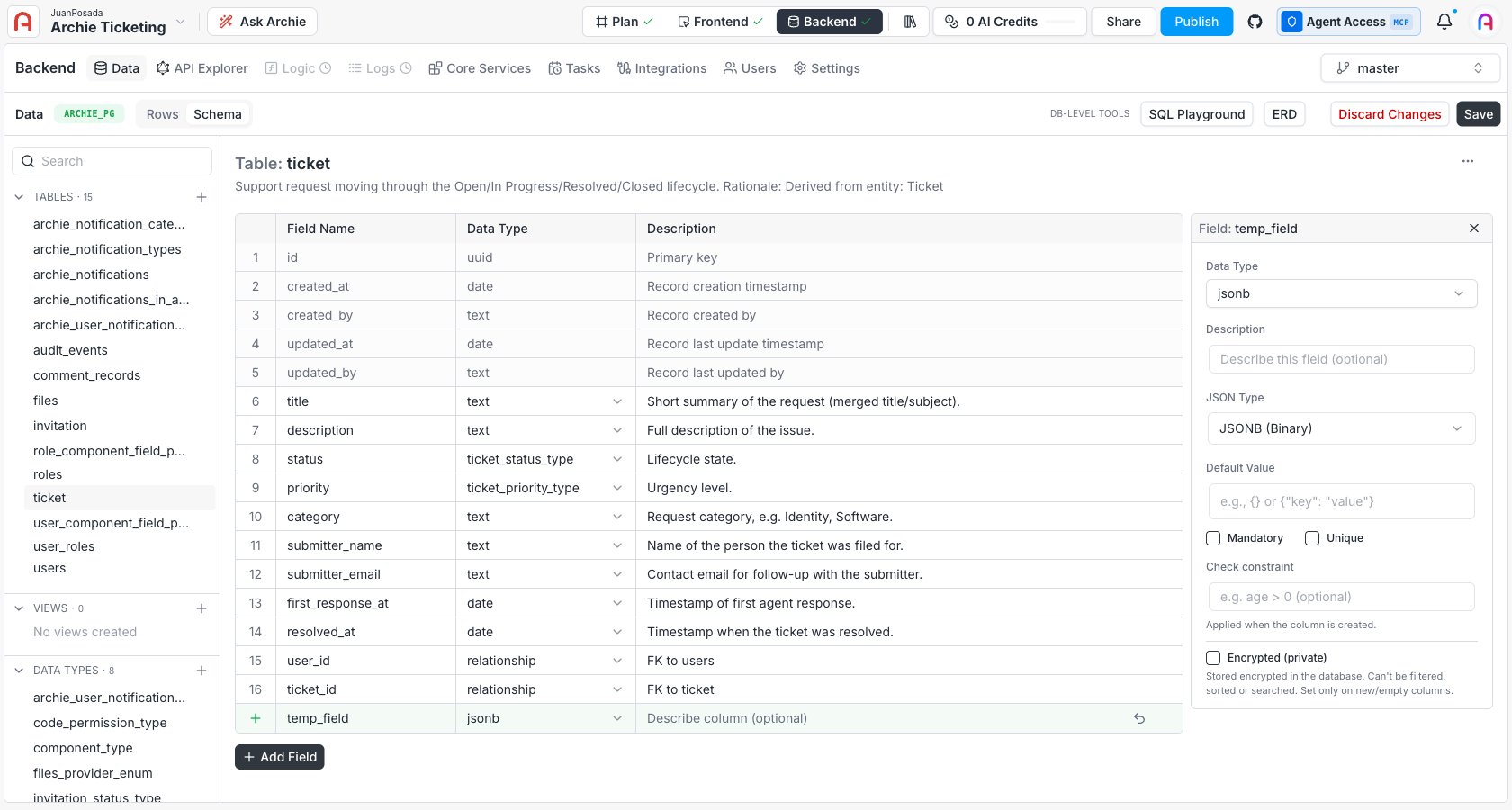The width and height of the screenshot is (1512, 810).
Task: Enable the Mandatory checkbox
Action: tap(1213, 538)
